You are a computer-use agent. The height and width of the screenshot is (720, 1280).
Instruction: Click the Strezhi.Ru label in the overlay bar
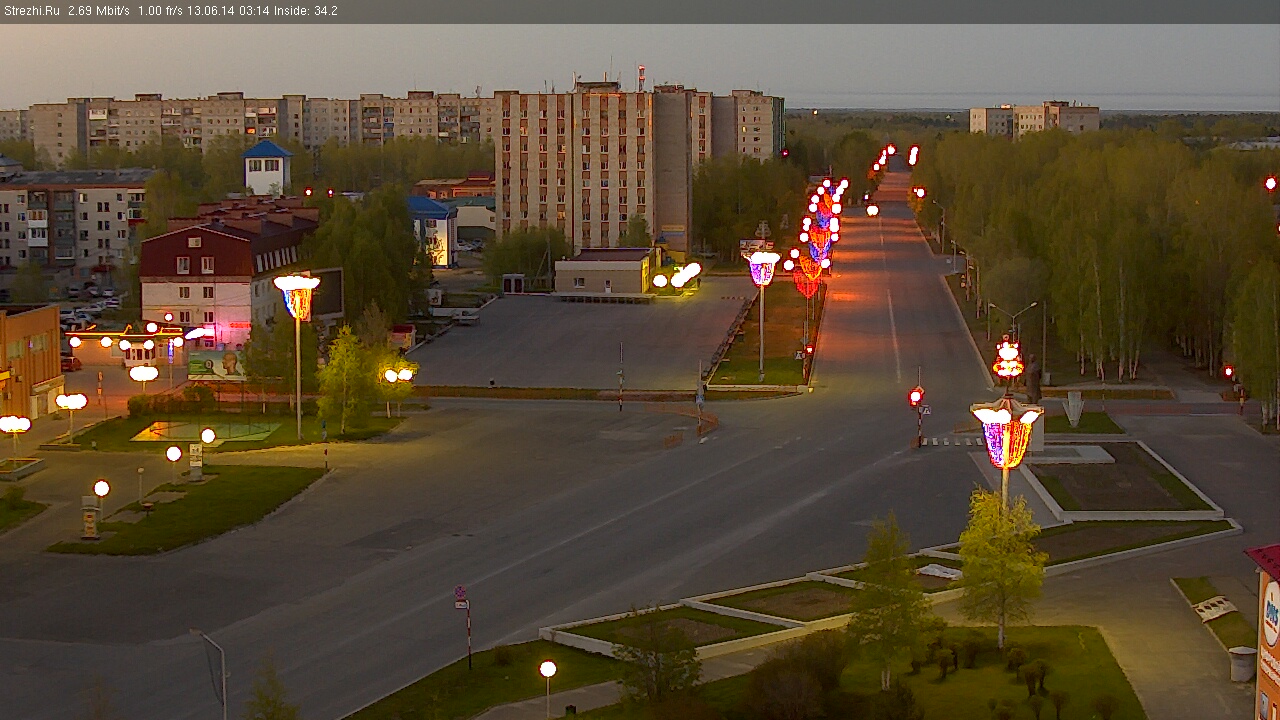[x=32, y=11]
